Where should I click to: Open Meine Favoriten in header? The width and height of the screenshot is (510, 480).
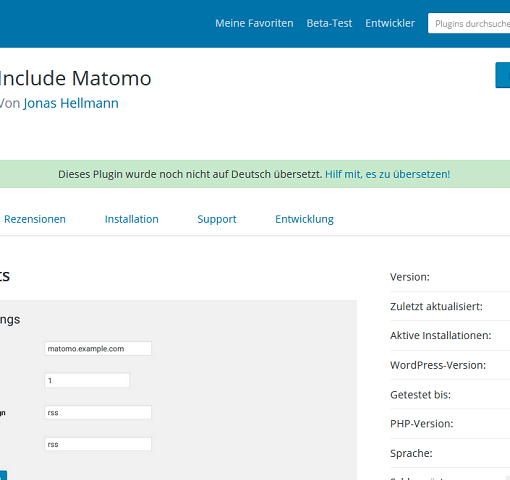click(254, 23)
